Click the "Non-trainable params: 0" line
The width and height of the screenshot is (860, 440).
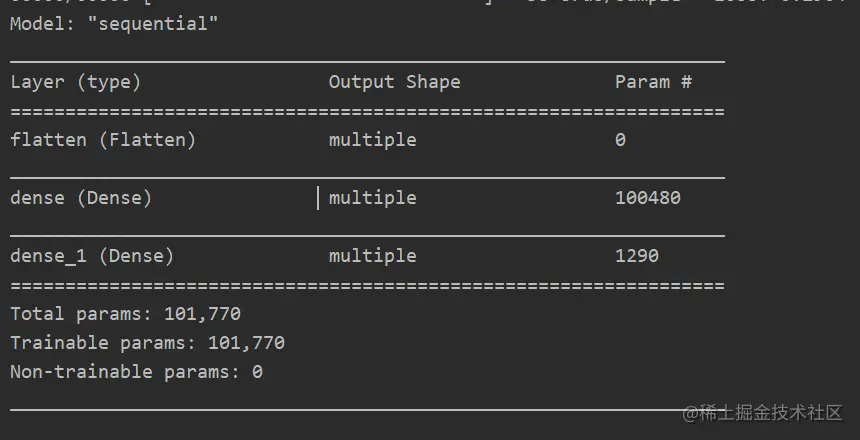point(137,372)
